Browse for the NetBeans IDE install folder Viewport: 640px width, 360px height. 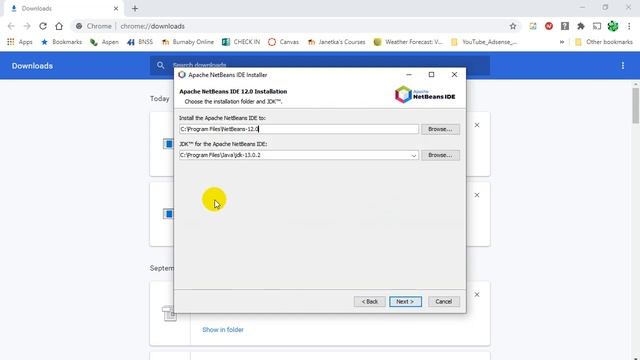[440, 129]
